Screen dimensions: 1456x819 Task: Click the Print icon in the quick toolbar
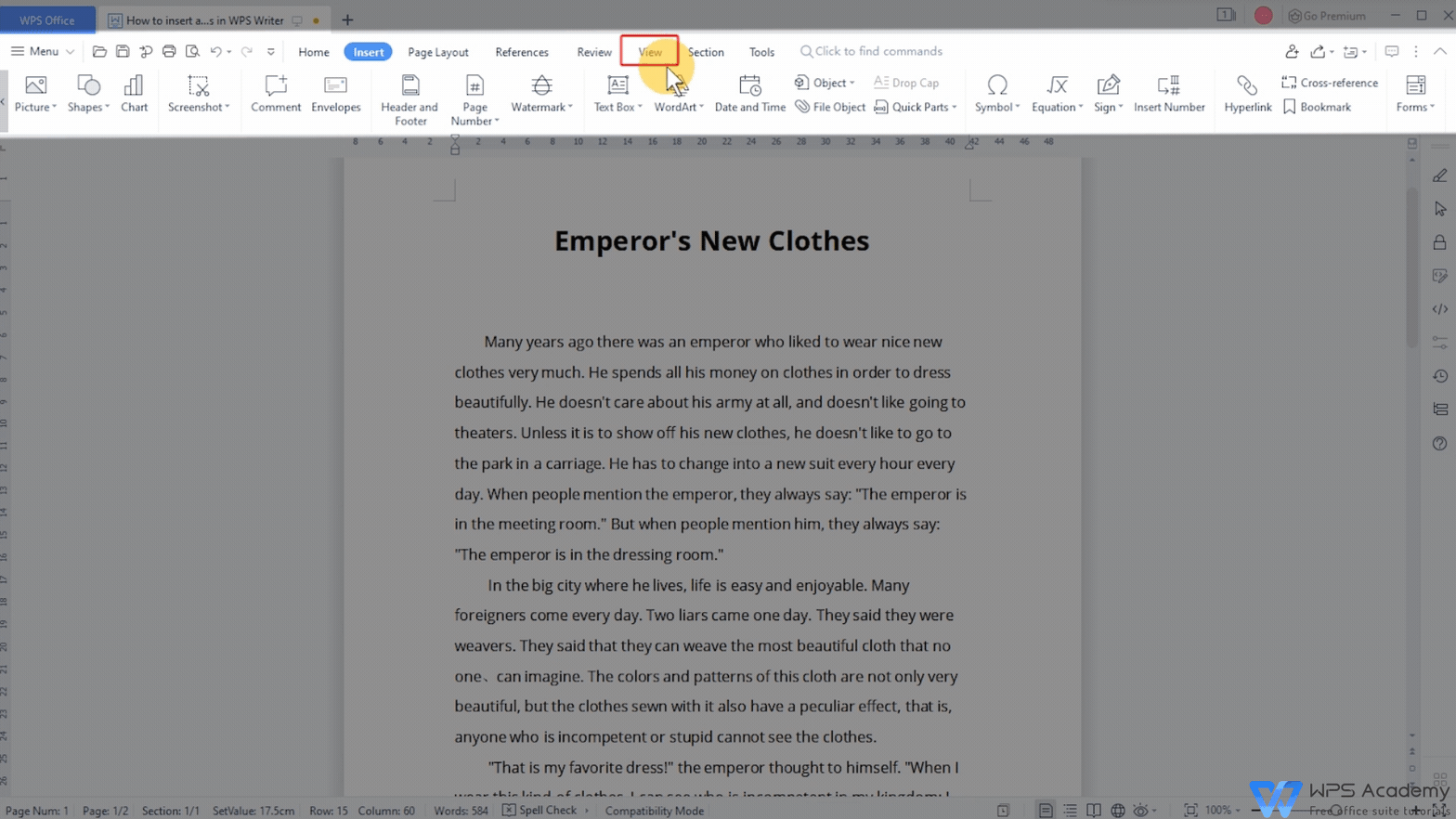169,52
